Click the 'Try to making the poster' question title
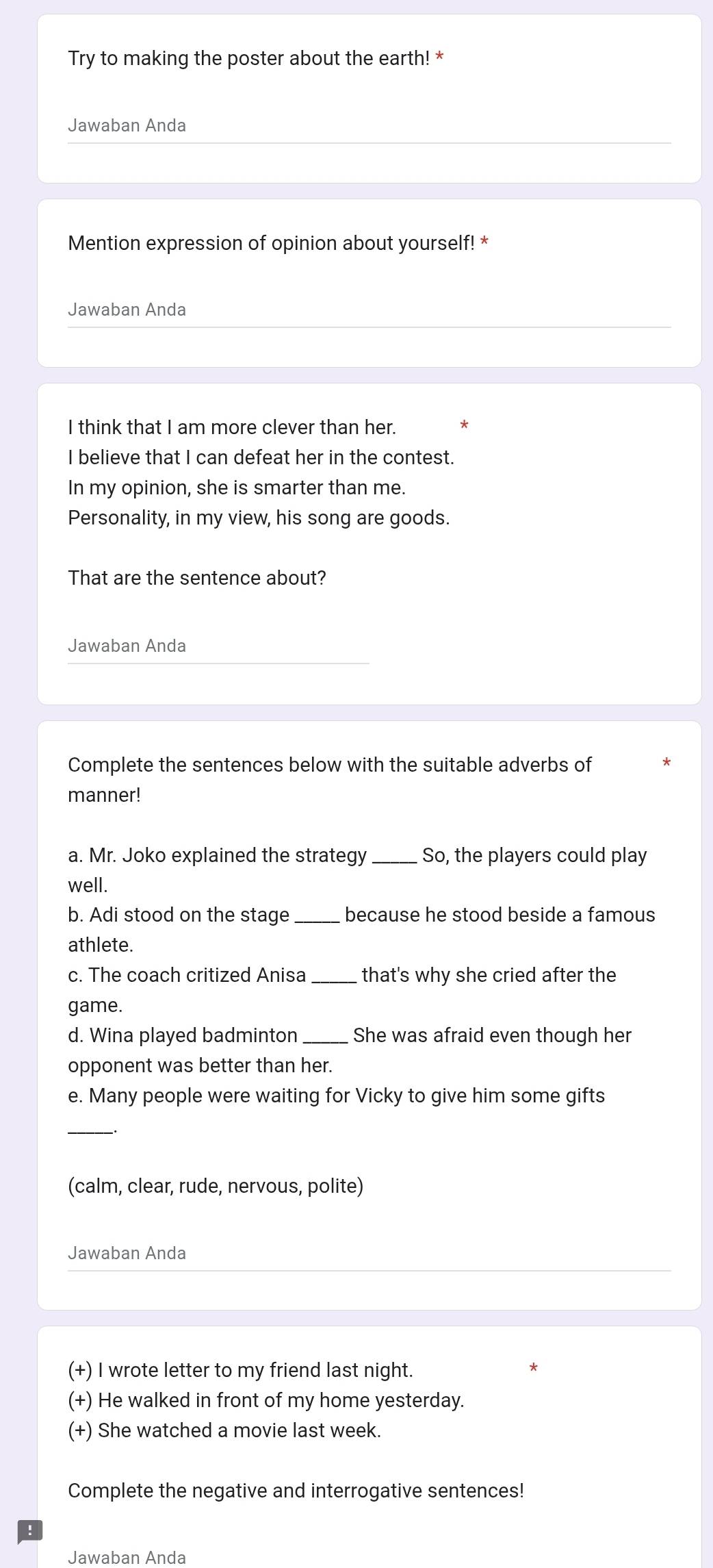Image resolution: width=713 pixels, height=1568 pixels. coord(249,58)
